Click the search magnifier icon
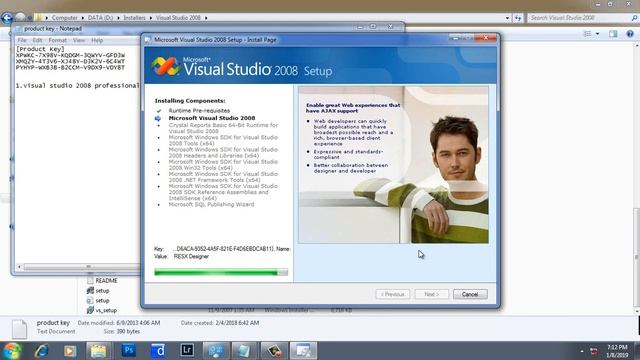The height and width of the screenshot is (360, 640). pos(634,18)
